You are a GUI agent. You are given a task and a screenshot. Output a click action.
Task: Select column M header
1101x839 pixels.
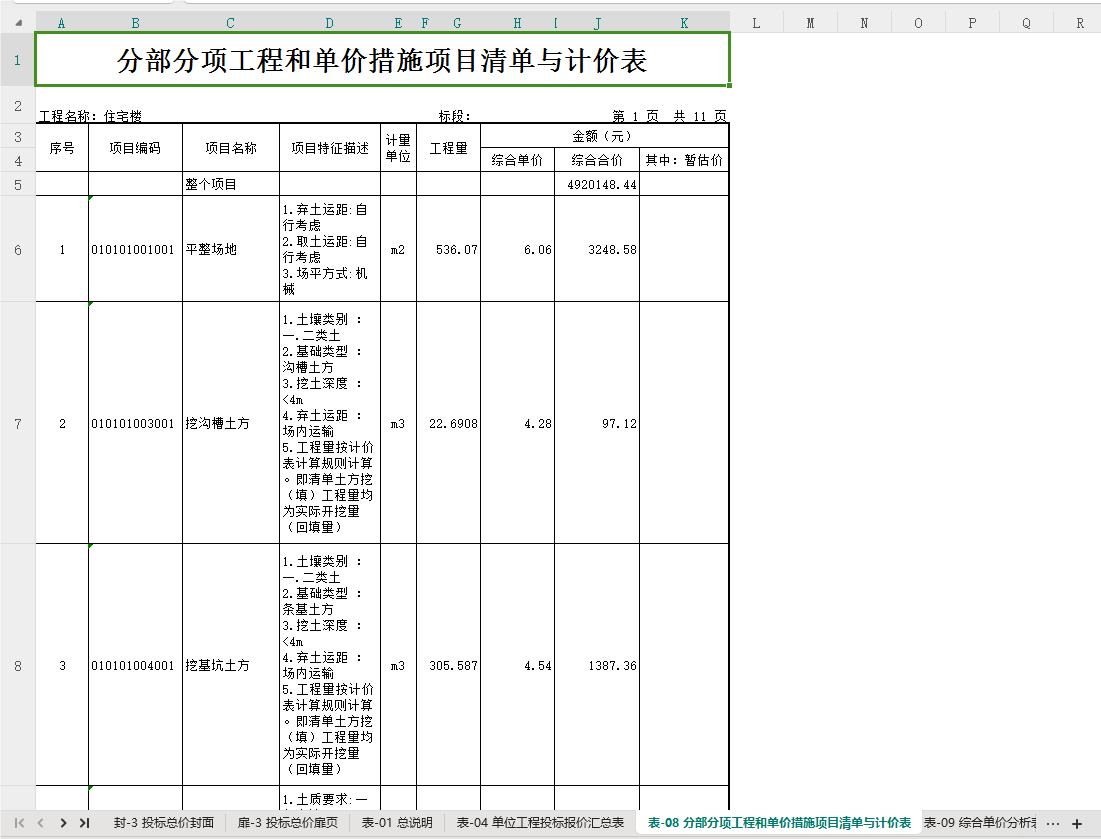point(810,23)
